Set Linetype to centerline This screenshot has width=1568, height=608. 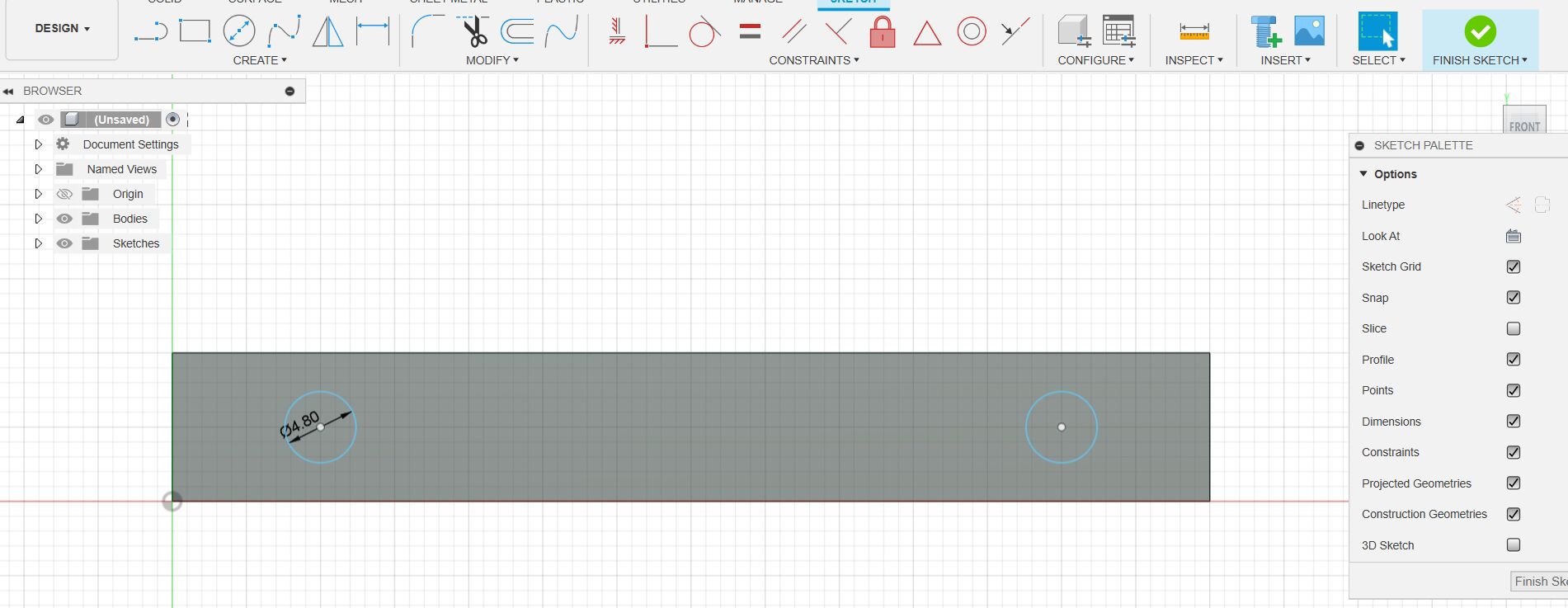(1542, 205)
